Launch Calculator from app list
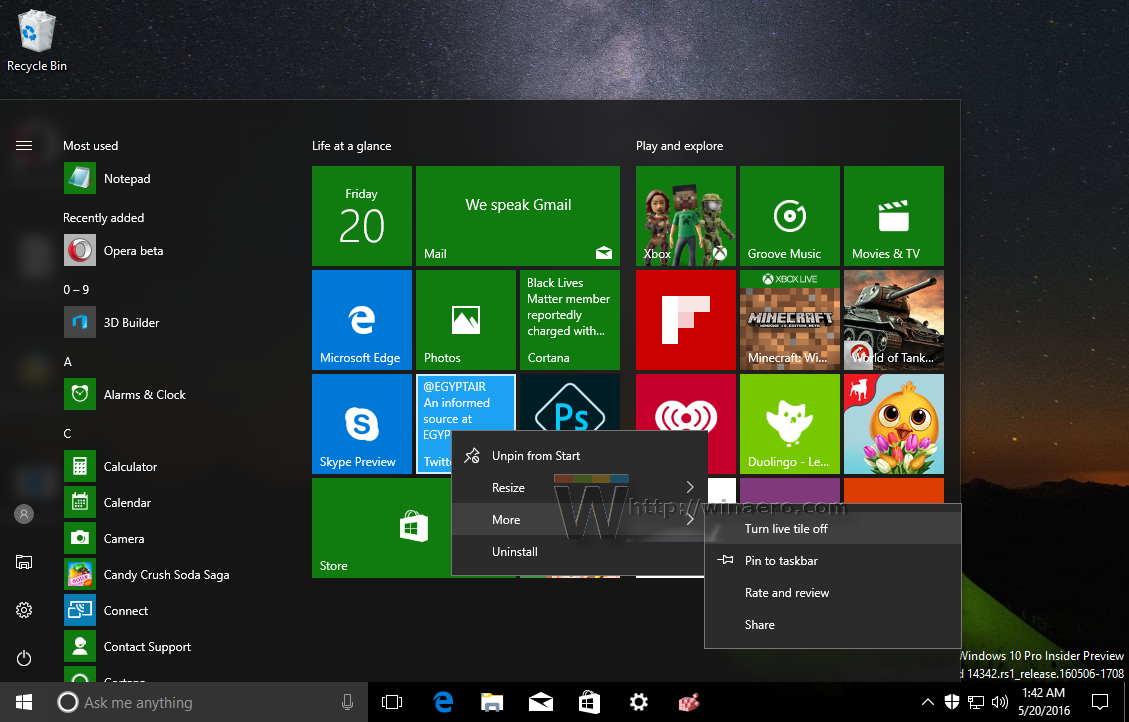Screen dimensions: 1129x722 [110, 466]
